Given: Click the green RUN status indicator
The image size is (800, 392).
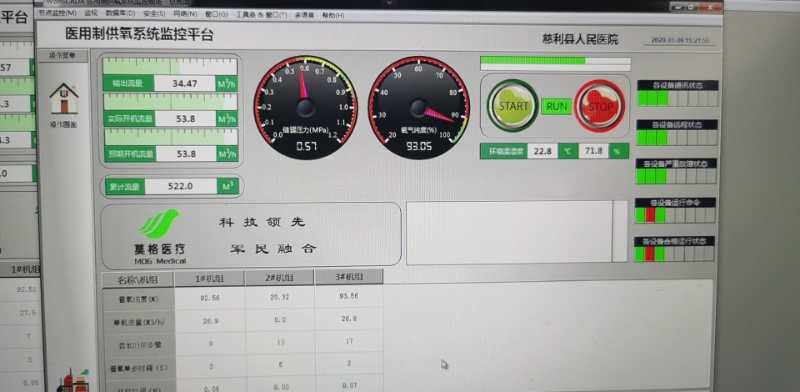Looking at the screenshot, I should (556, 107).
